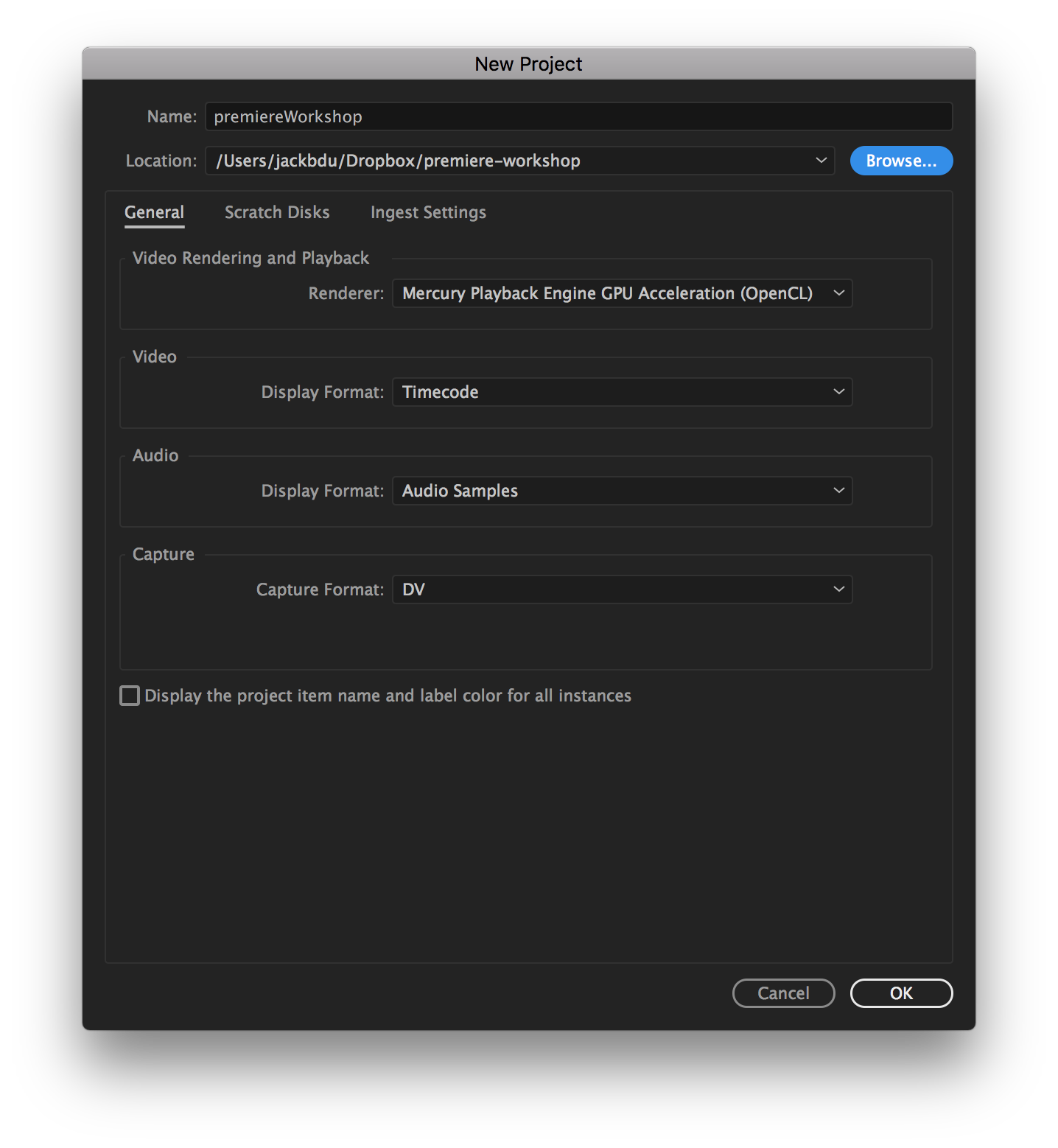This screenshot has width=1058, height=1148.
Task: Enable the display project item name checkbox
Action: click(130, 696)
